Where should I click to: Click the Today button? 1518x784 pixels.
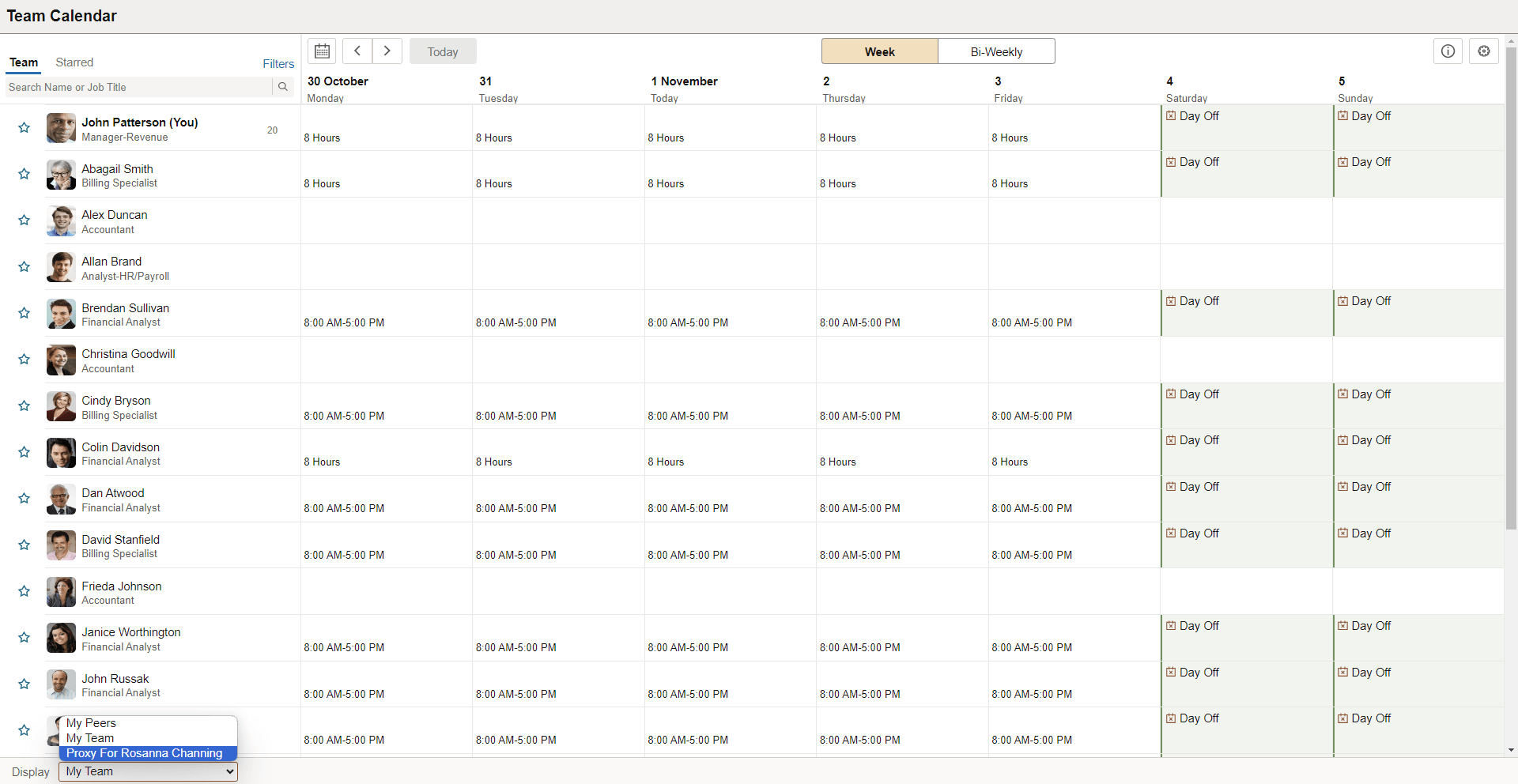click(x=443, y=51)
